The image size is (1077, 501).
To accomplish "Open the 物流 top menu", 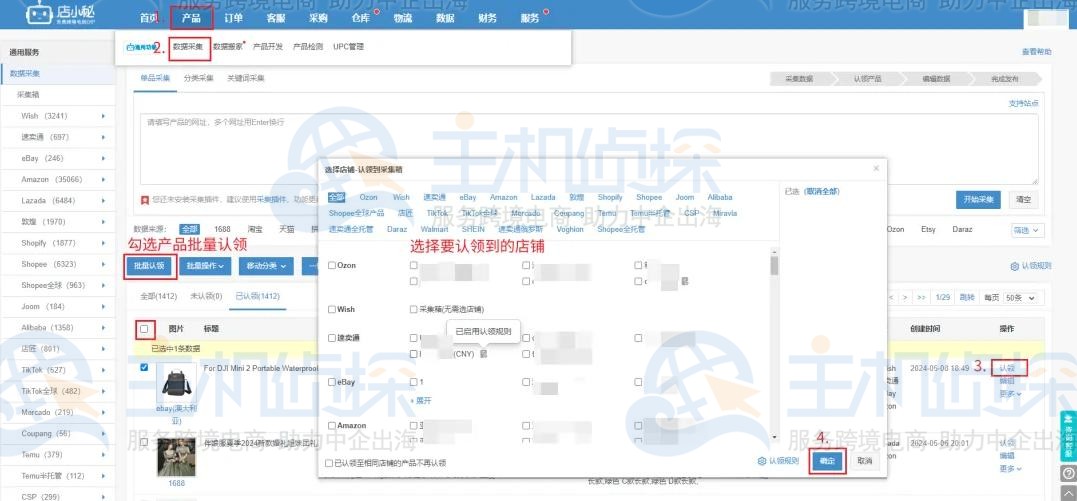I will click(x=403, y=18).
